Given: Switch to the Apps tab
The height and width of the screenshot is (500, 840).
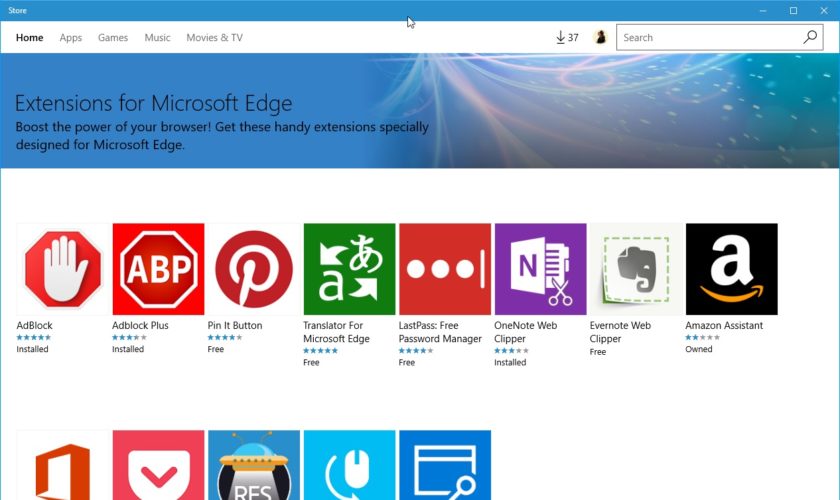Looking at the screenshot, I should click(70, 38).
